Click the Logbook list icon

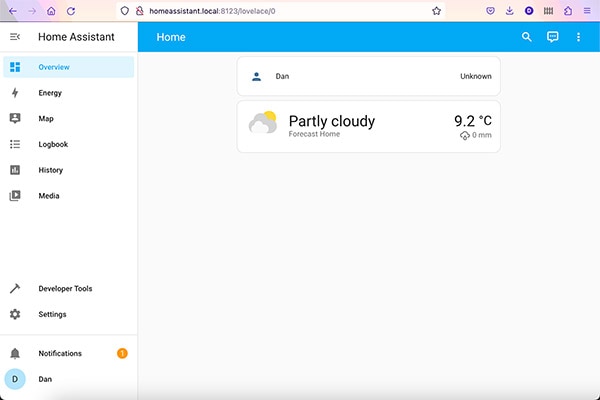tap(15, 144)
